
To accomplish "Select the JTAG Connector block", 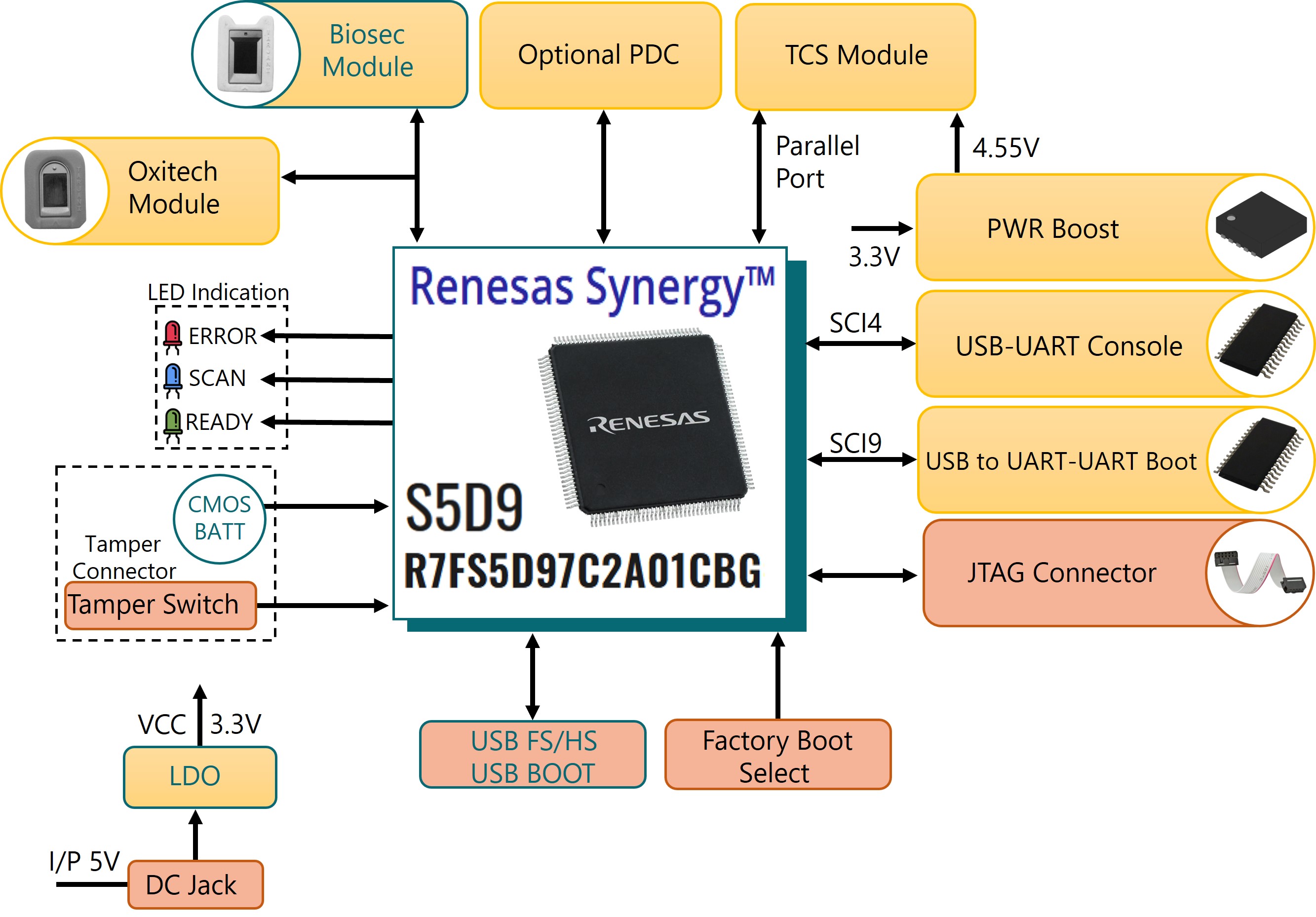I will pos(1118,573).
